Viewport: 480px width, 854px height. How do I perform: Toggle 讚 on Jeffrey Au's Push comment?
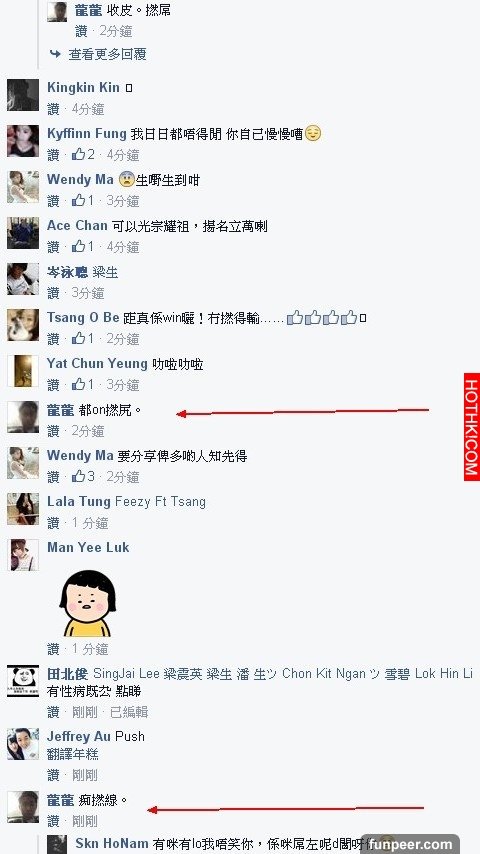pyautogui.click(x=53, y=774)
